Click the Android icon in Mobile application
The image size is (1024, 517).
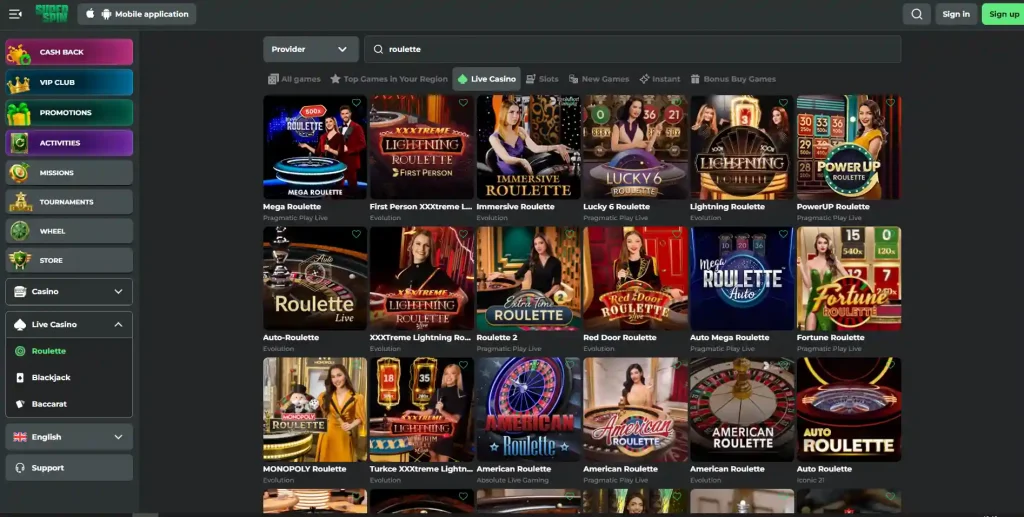(106, 14)
